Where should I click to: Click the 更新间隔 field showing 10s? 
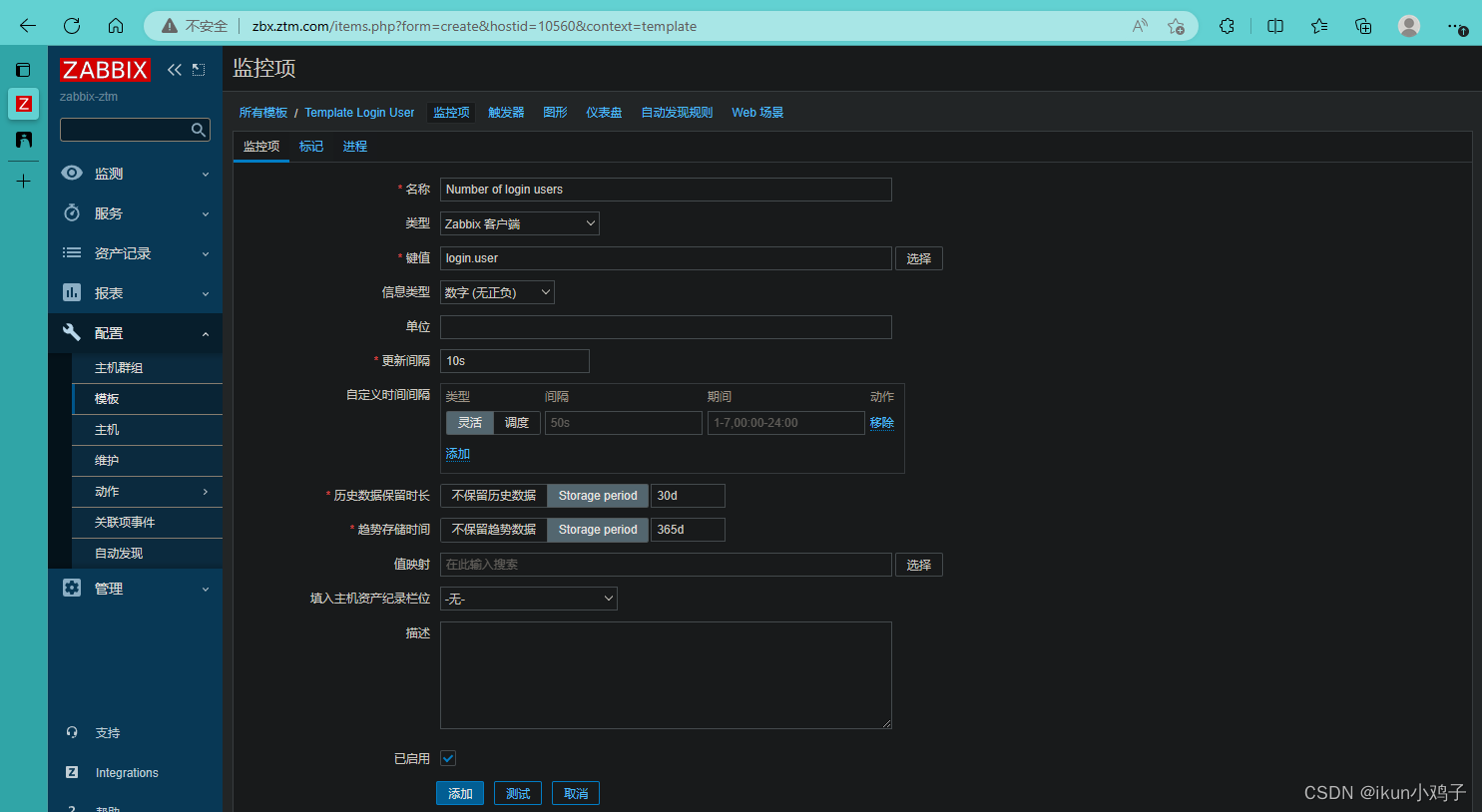coord(515,361)
